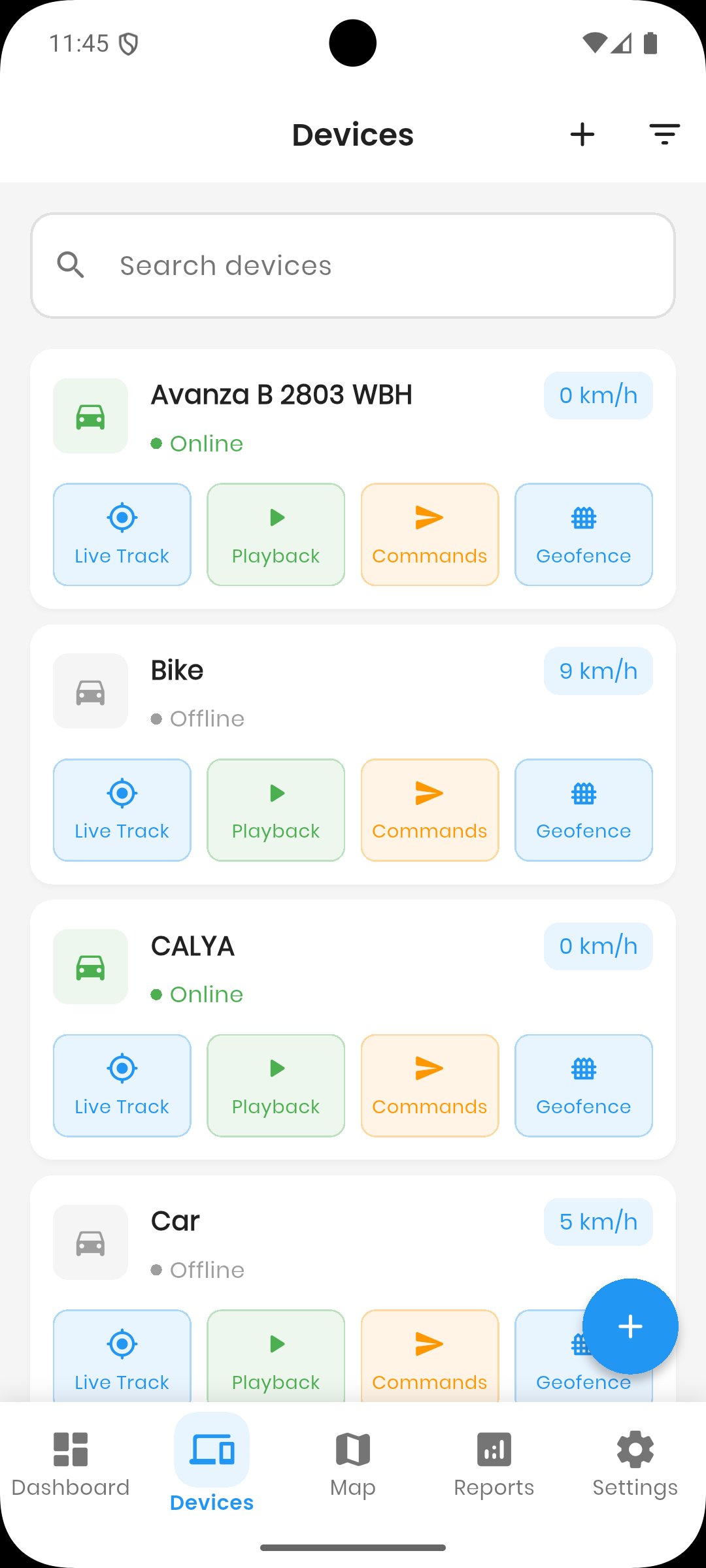Tap the plus icon in header
The image size is (706, 1568).
[x=582, y=135]
